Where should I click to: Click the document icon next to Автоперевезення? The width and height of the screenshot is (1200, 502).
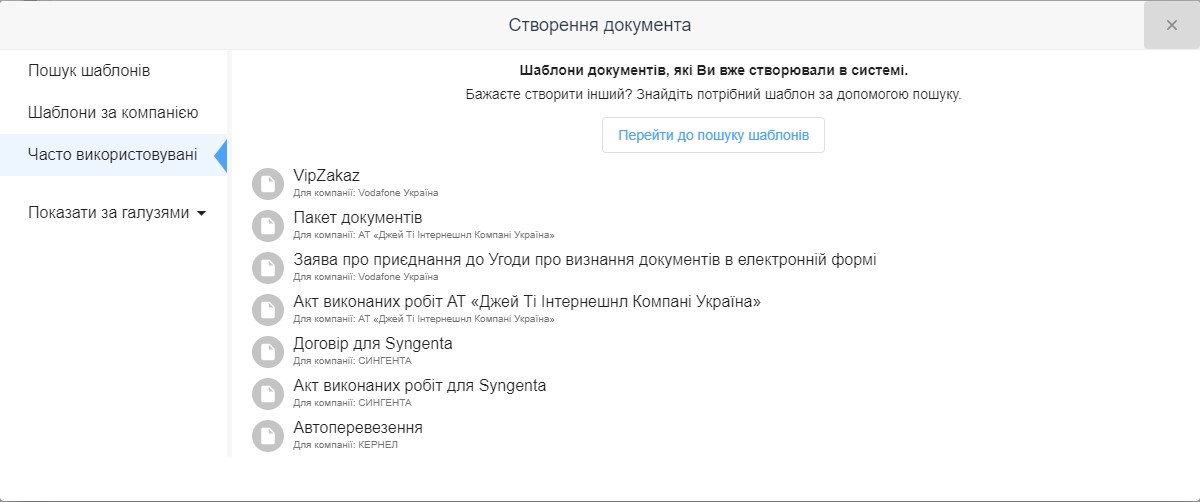click(267, 436)
